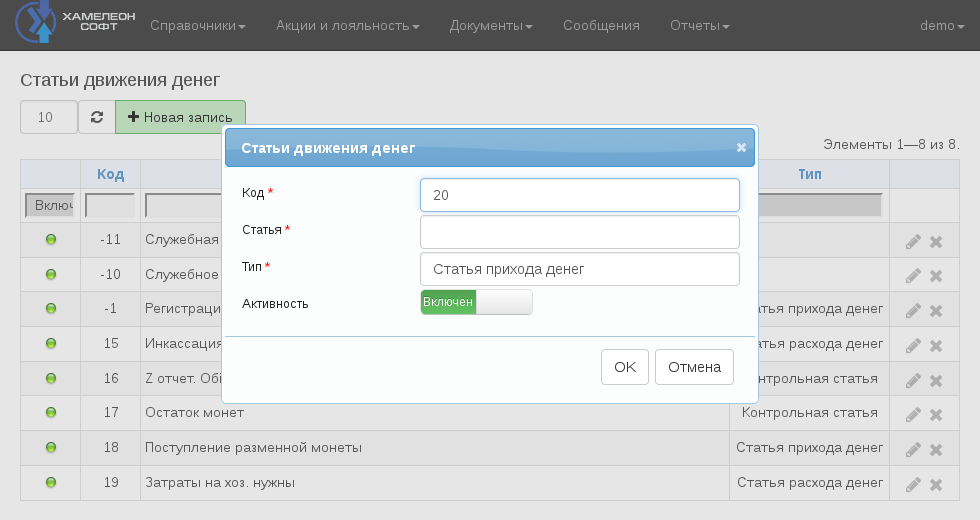Click green status indicator for code 18
Image resolution: width=980 pixels, height=520 pixels.
pyautogui.click(x=51, y=448)
